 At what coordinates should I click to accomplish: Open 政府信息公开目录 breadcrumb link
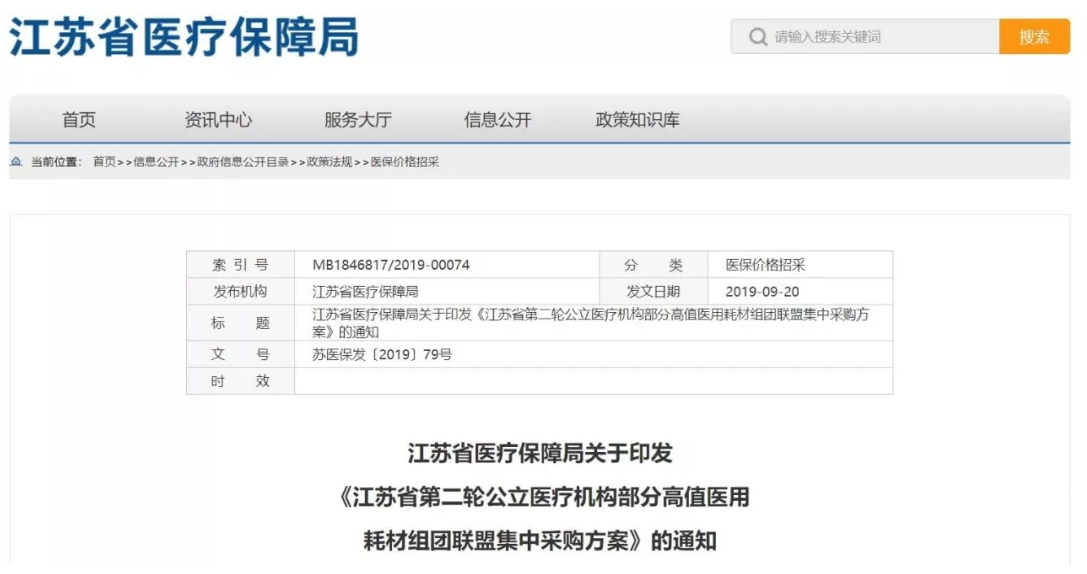tap(242, 162)
